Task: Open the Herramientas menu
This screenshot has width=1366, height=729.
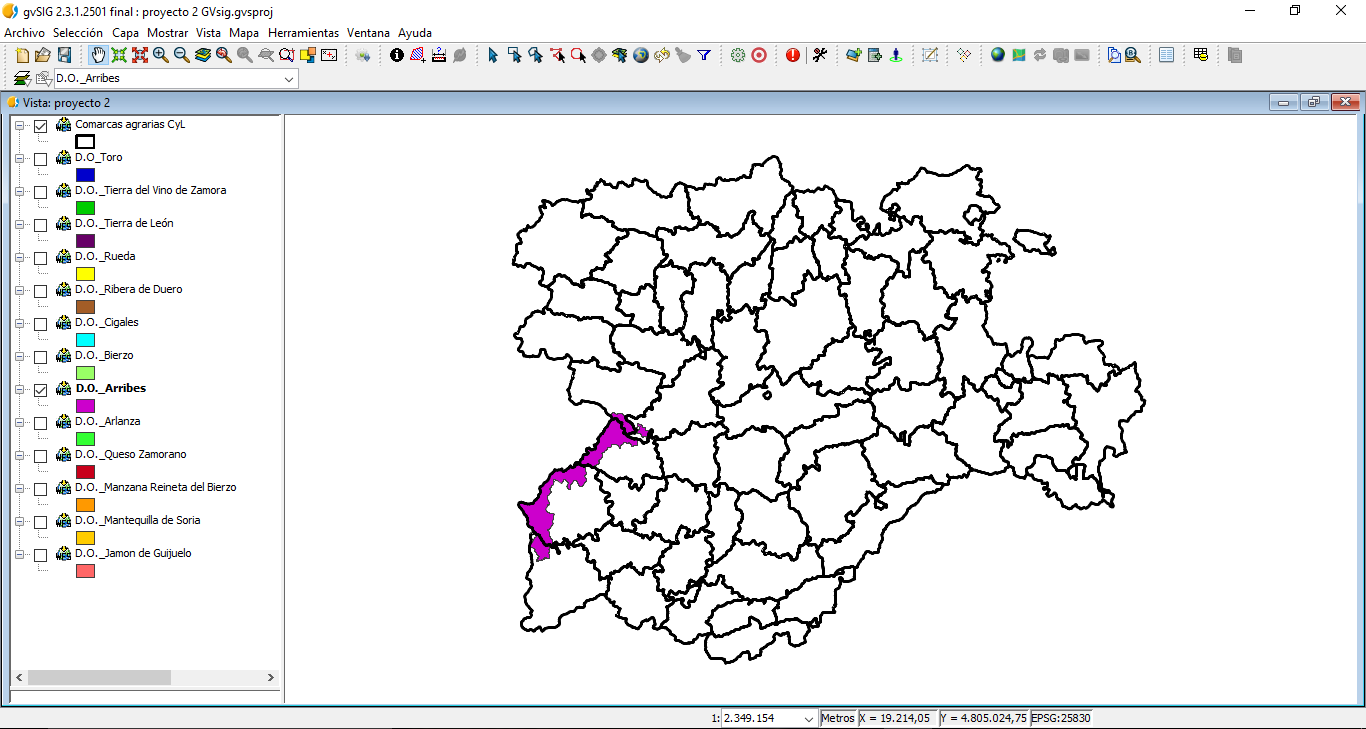Action: pyautogui.click(x=303, y=33)
